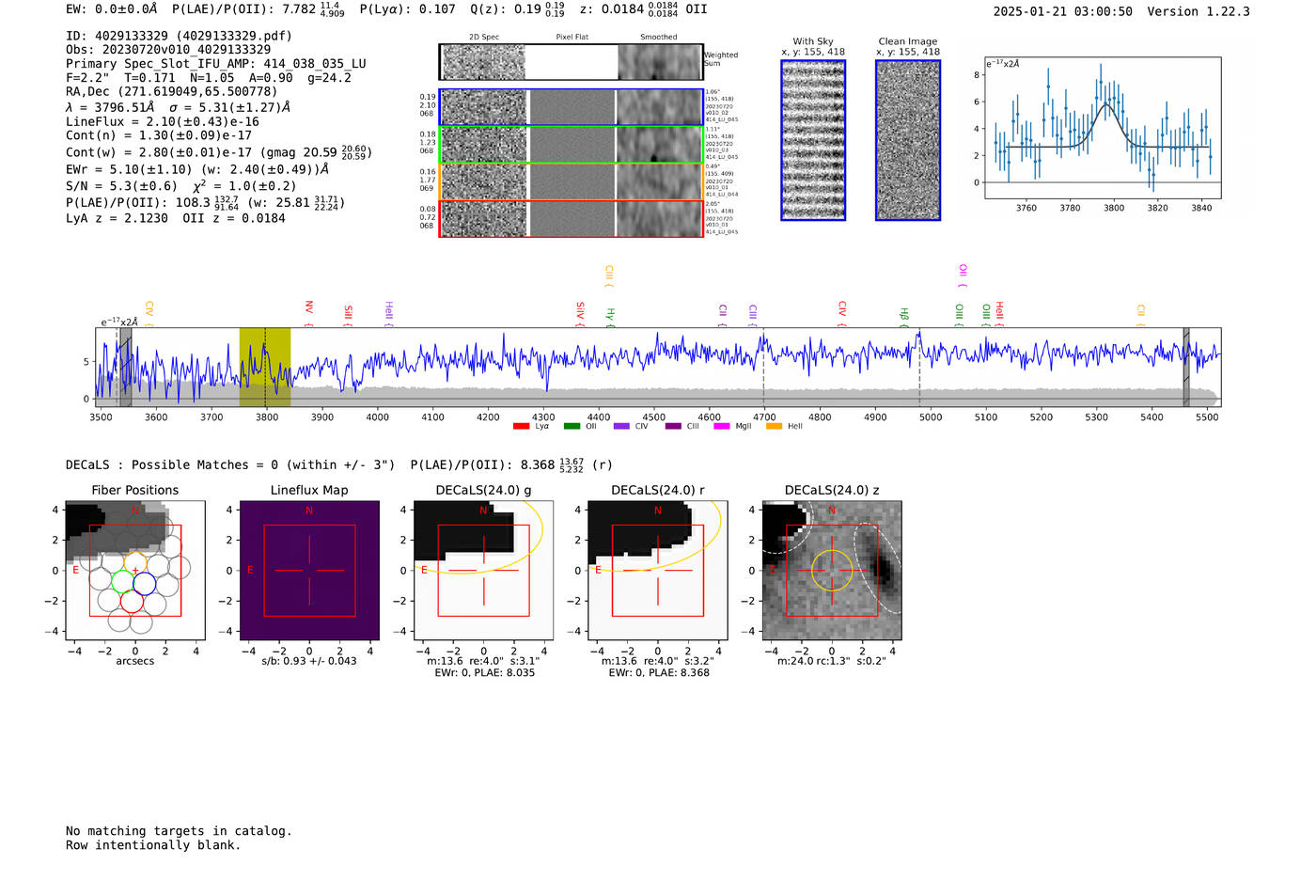
Task: Select the green-bordered fiber spectrum row
Action: click(572, 145)
